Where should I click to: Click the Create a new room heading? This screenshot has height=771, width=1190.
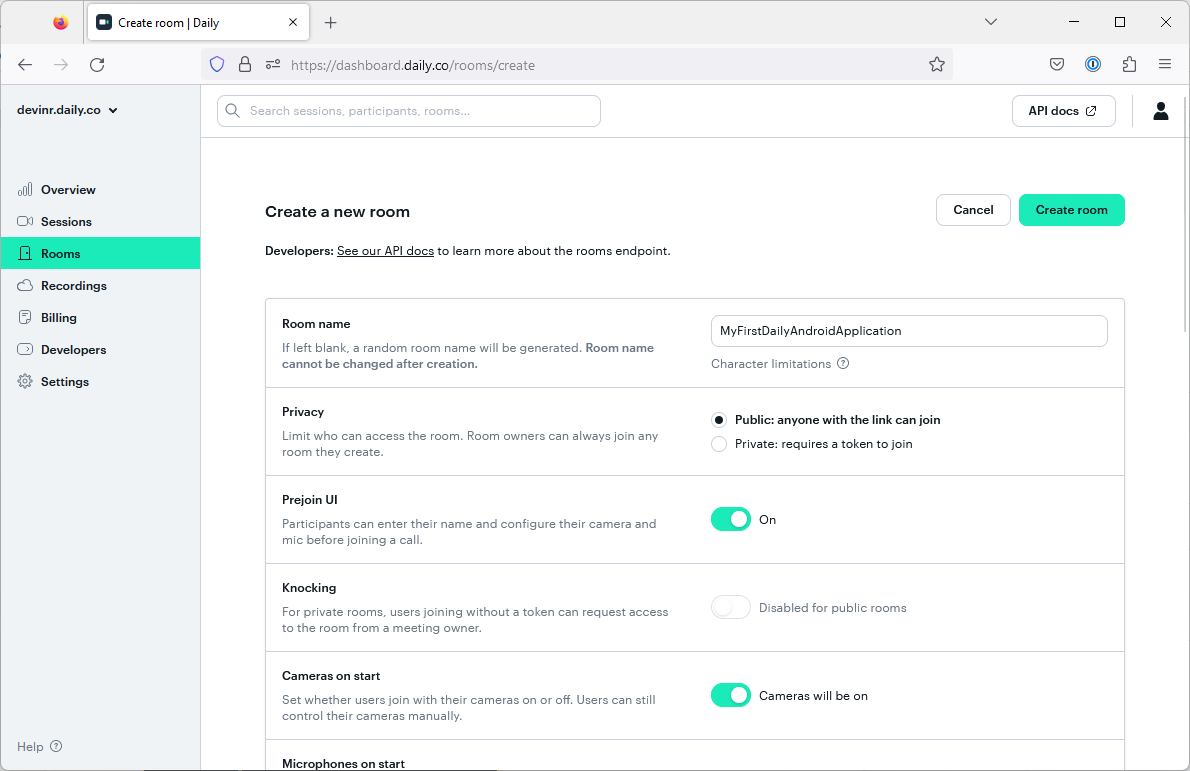[337, 212]
